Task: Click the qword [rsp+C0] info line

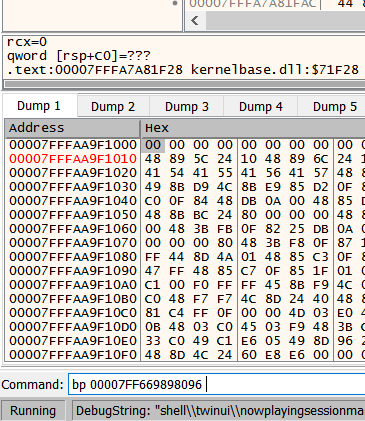Action: click(79, 56)
